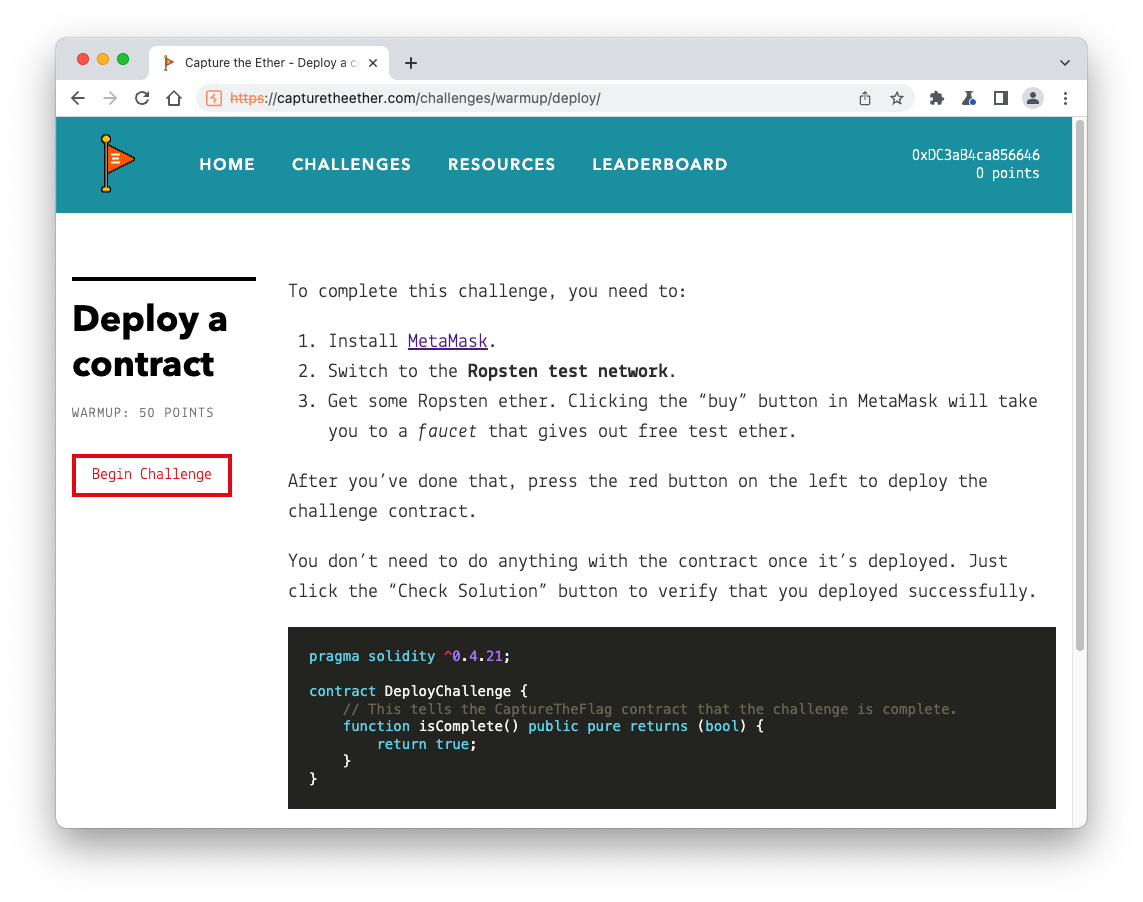This screenshot has width=1143, height=902.
Task: Open a new tab with the plus icon
Action: click(411, 63)
